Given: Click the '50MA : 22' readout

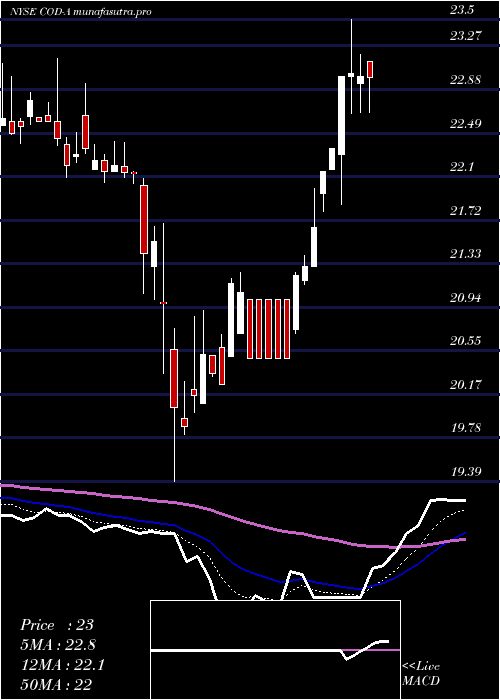Looking at the screenshot, I should [x=57, y=685].
